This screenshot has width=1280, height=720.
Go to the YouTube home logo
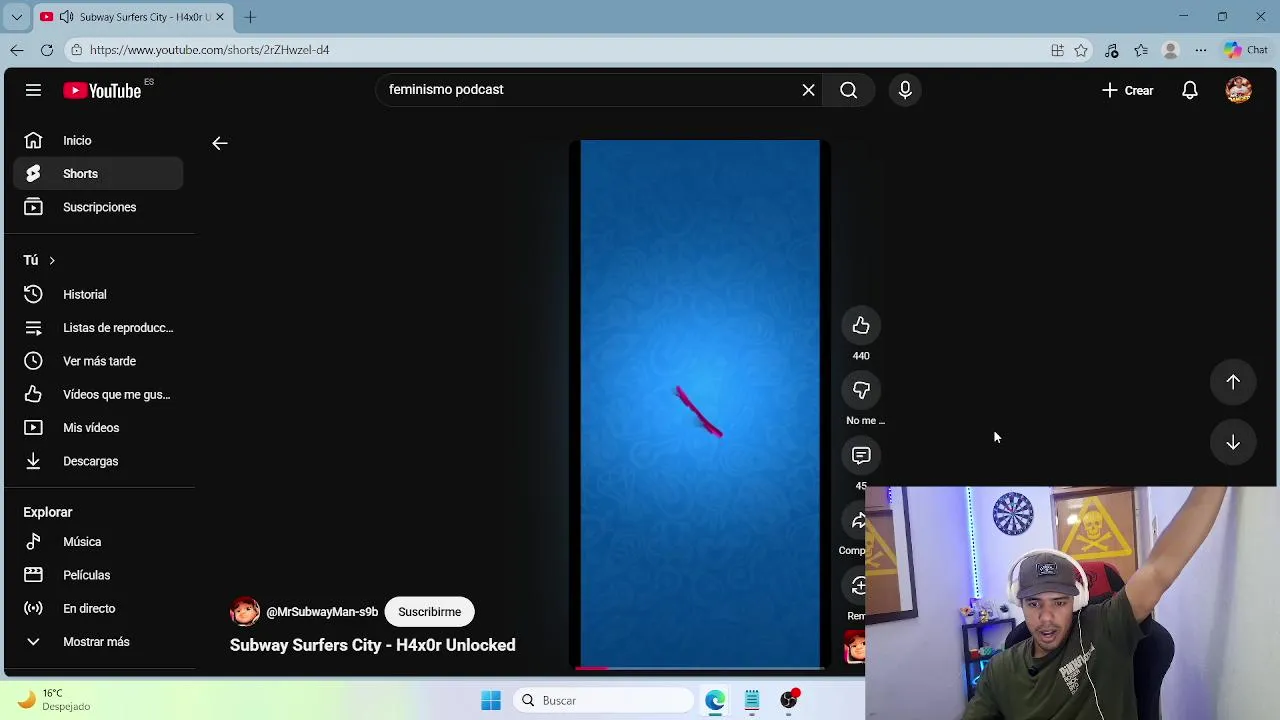102,91
